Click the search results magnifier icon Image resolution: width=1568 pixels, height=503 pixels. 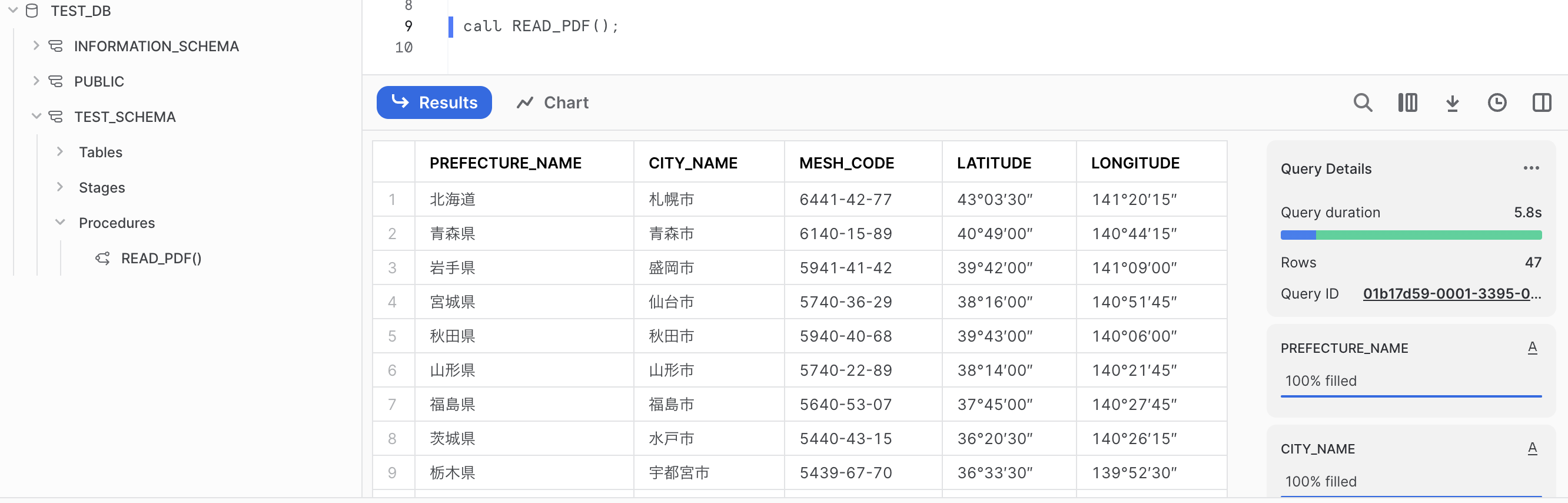(1362, 102)
